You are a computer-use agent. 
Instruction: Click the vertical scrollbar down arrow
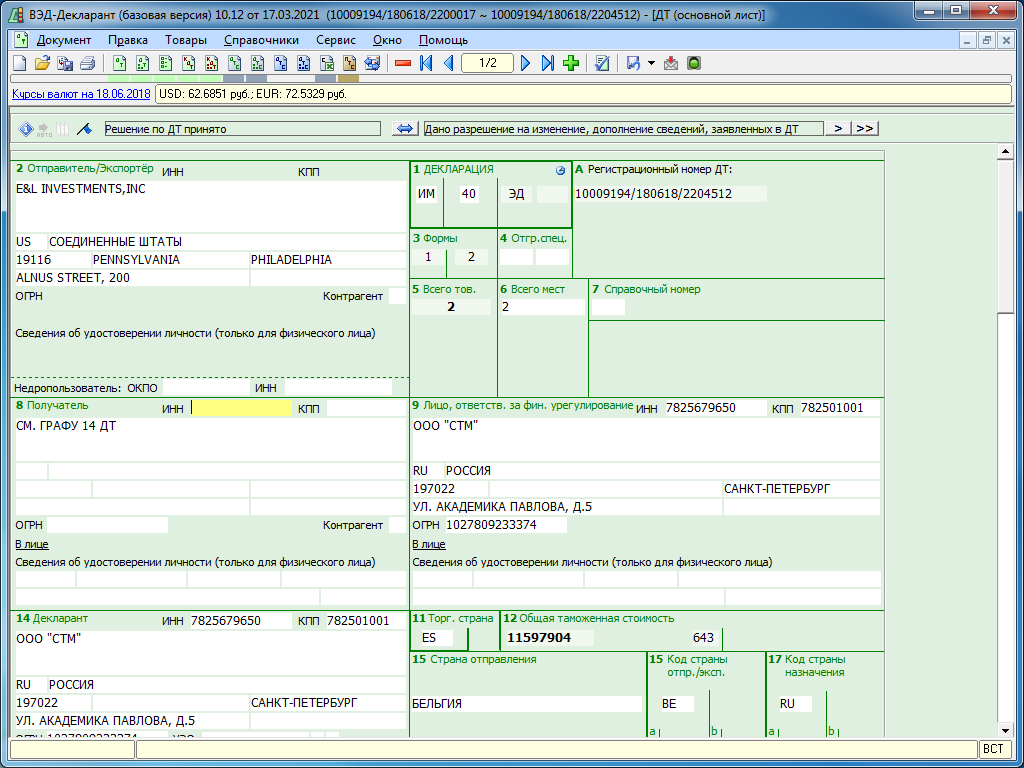(x=1006, y=729)
